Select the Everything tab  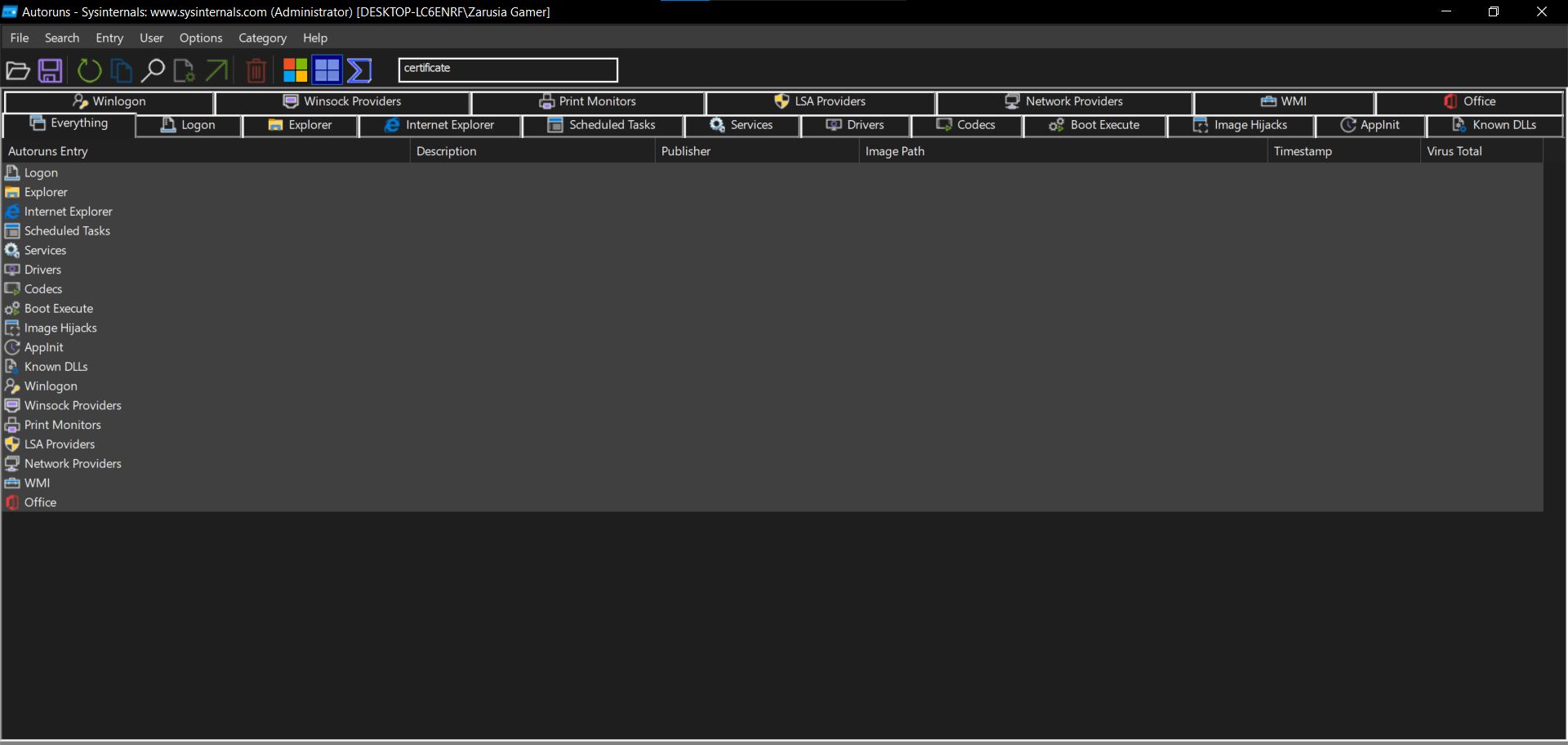[x=69, y=123]
